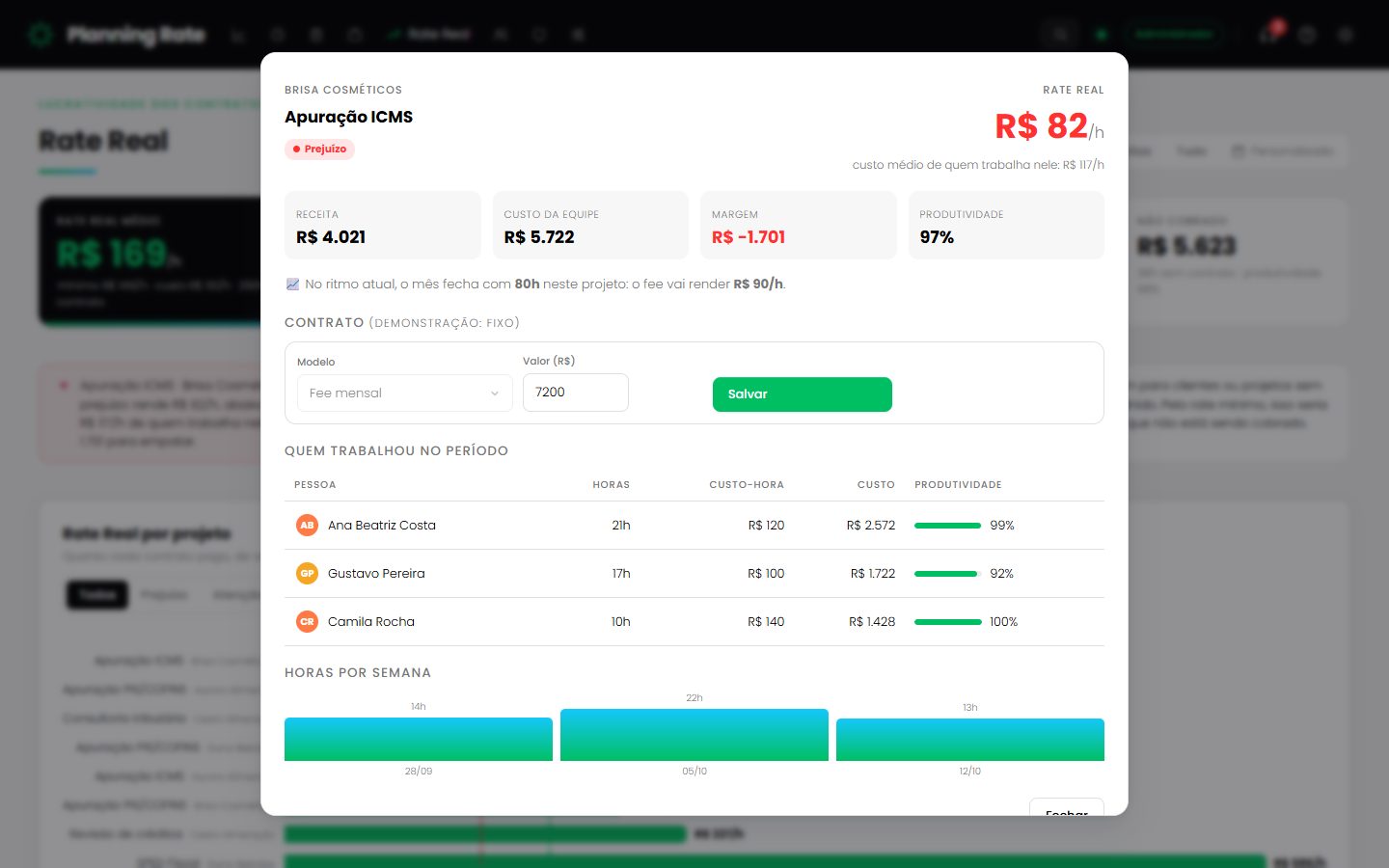The width and height of the screenshot is (1389, 868).
Task: Select the name Camila Rocha
Action: tap(371, 622)
